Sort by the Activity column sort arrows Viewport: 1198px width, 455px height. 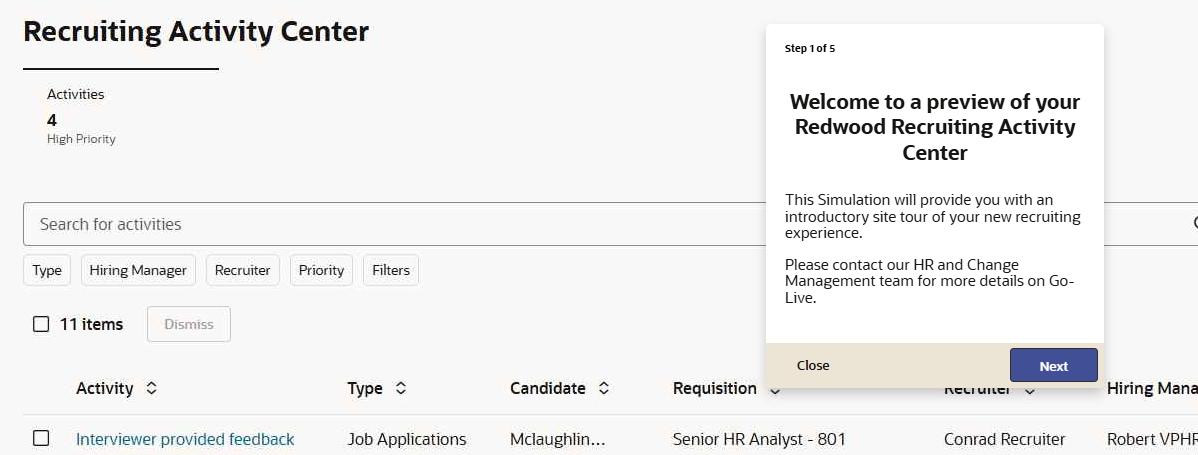[151, 389]
